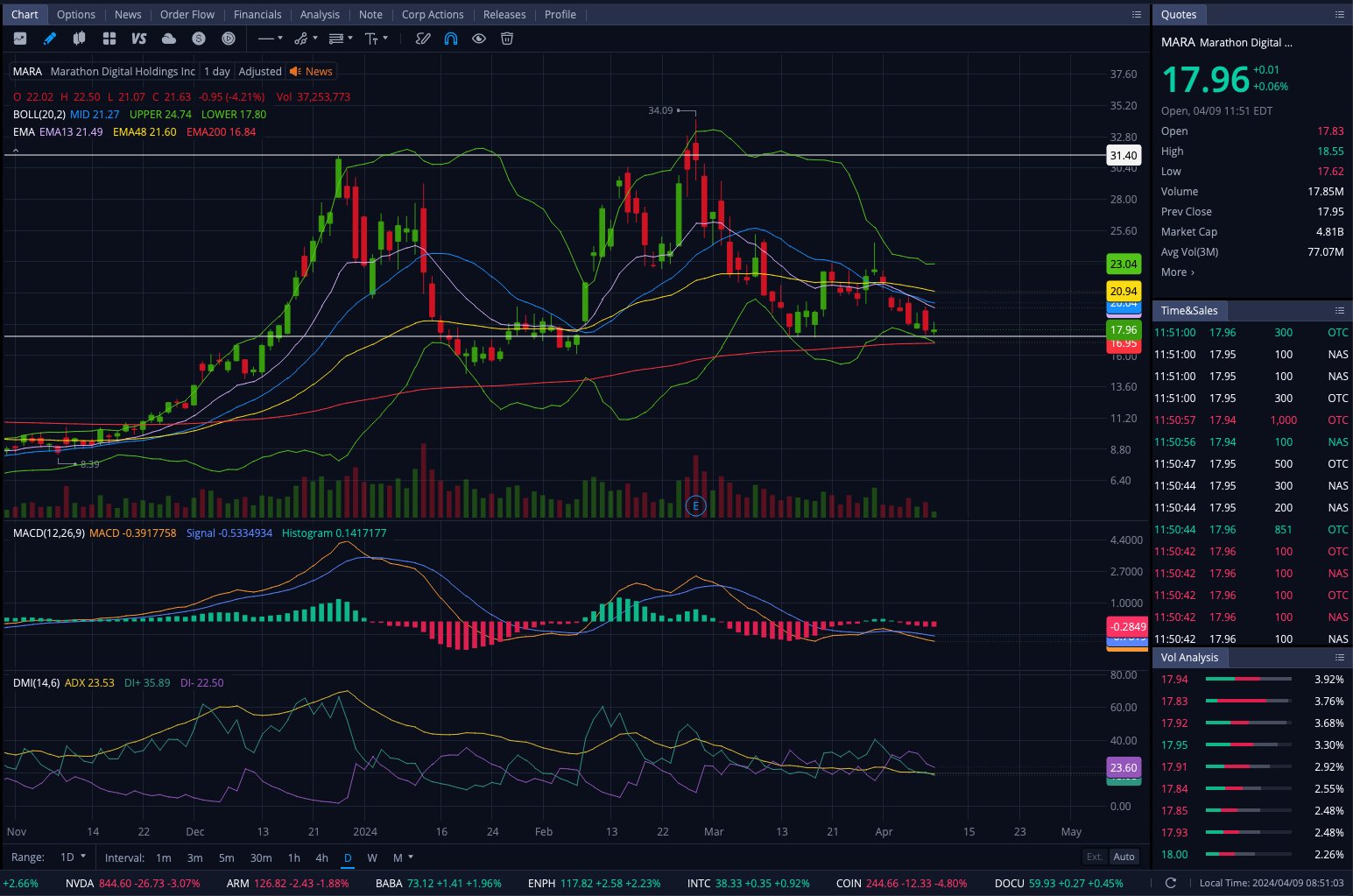Image resolution: width=1353 pixels, height=896 pixels.
Task: Open the candlestick chart type selector
Action: click(79, 39)
